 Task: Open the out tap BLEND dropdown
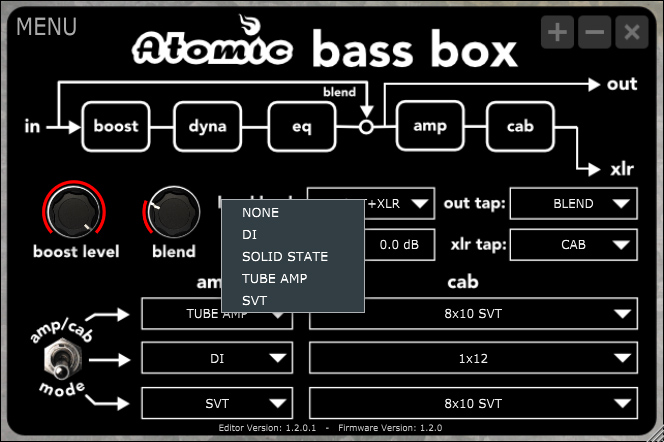pos(573,204)
